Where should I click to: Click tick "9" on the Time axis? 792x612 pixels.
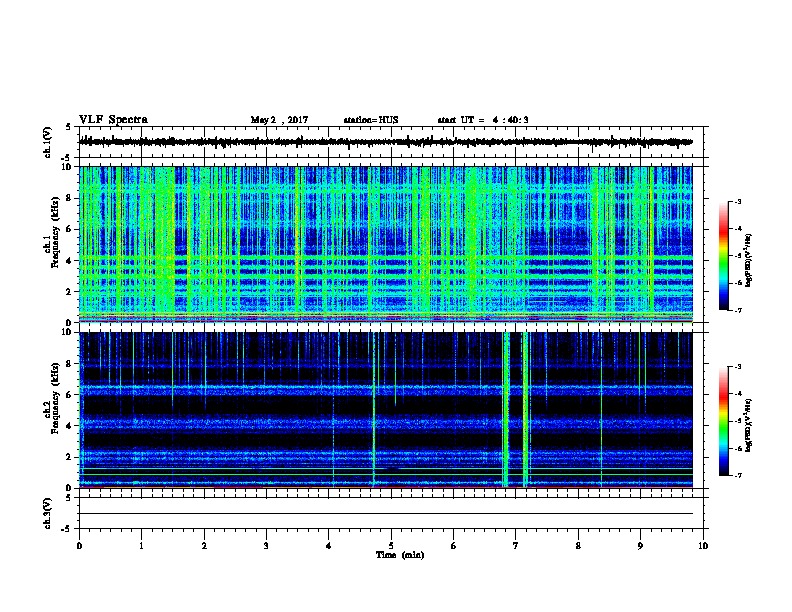pos(640,546)
